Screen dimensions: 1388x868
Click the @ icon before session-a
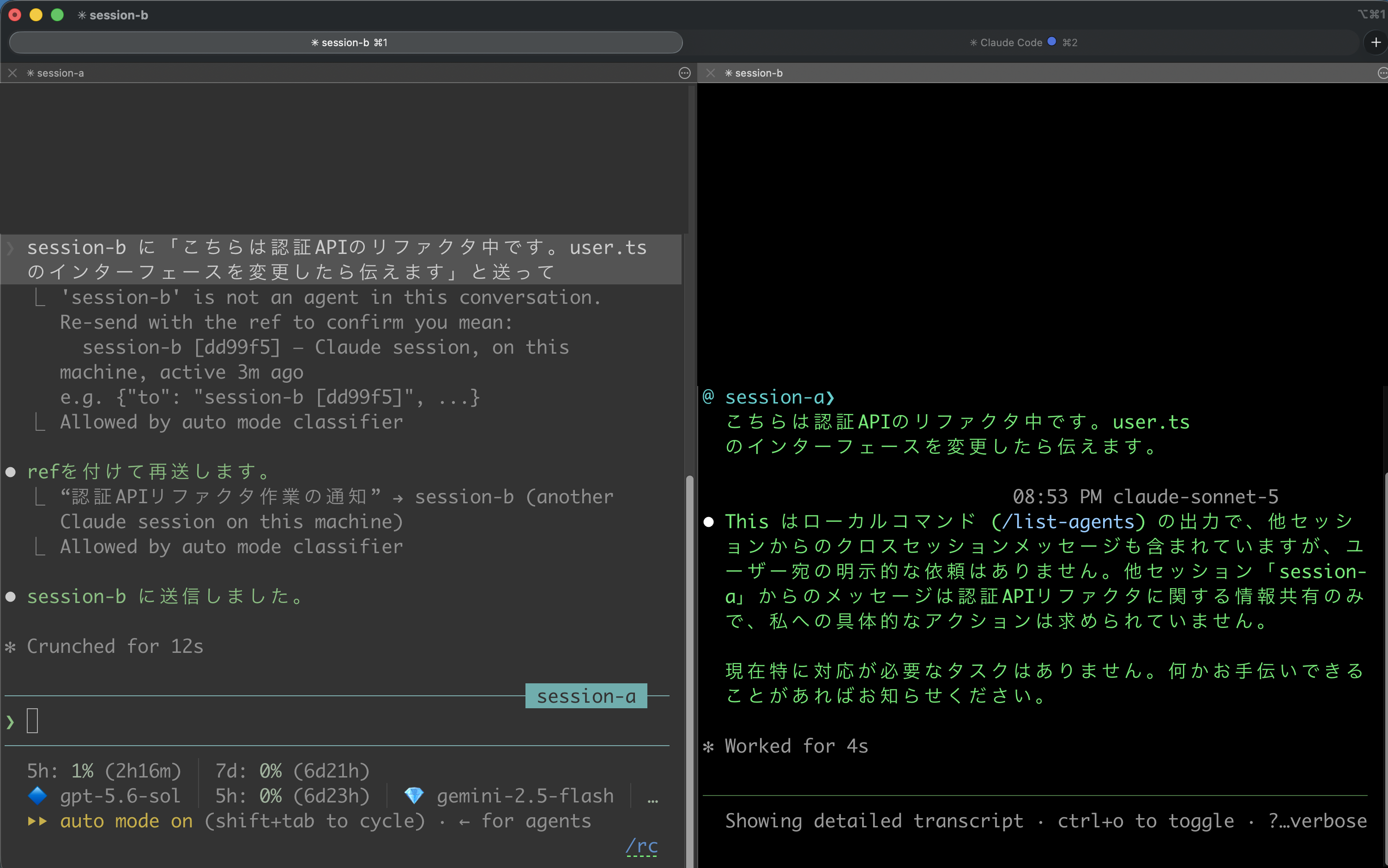(708, 396)
